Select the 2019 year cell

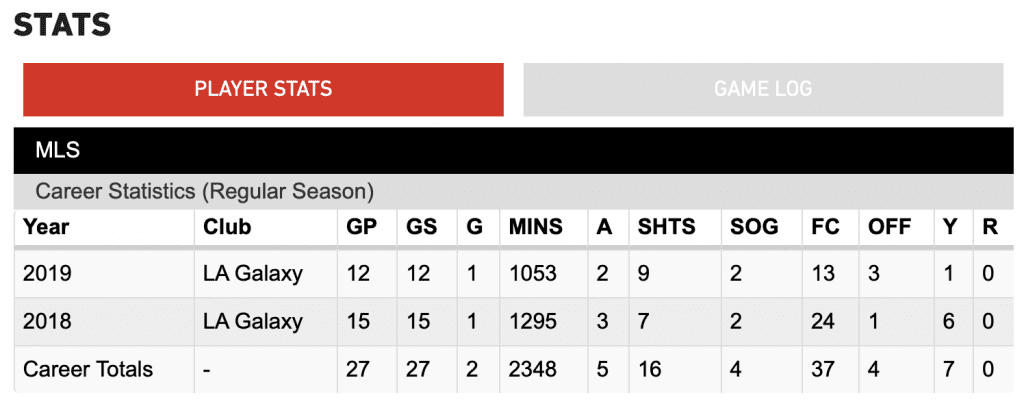(47, 273)
